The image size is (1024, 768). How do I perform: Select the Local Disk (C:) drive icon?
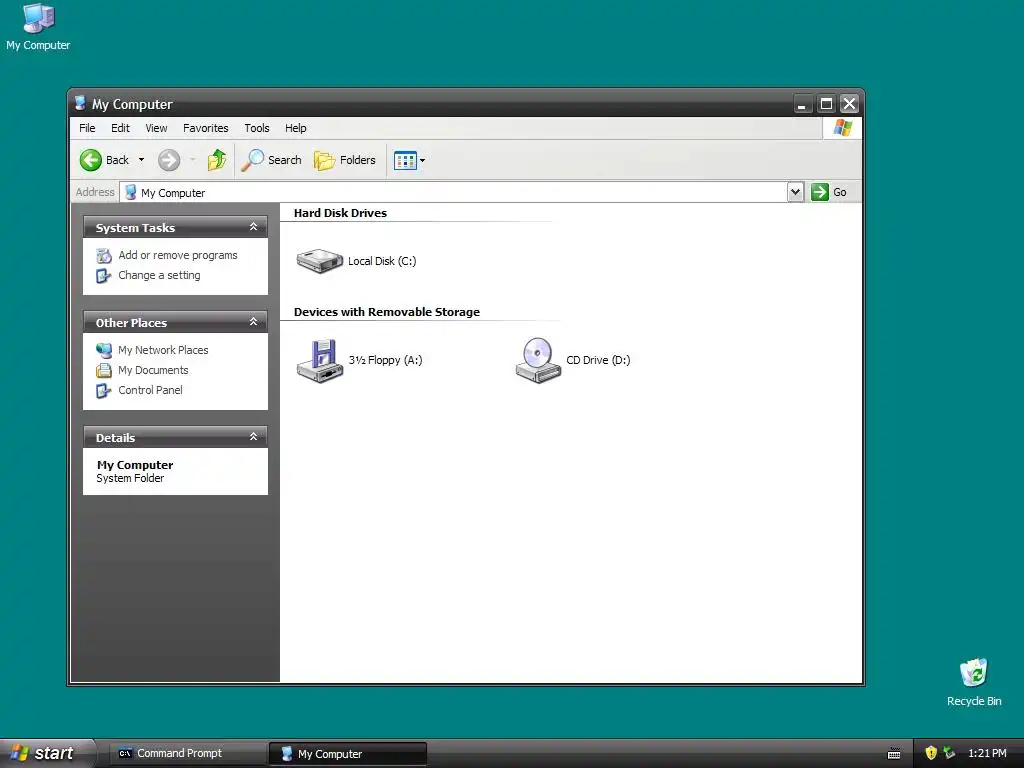319,261
